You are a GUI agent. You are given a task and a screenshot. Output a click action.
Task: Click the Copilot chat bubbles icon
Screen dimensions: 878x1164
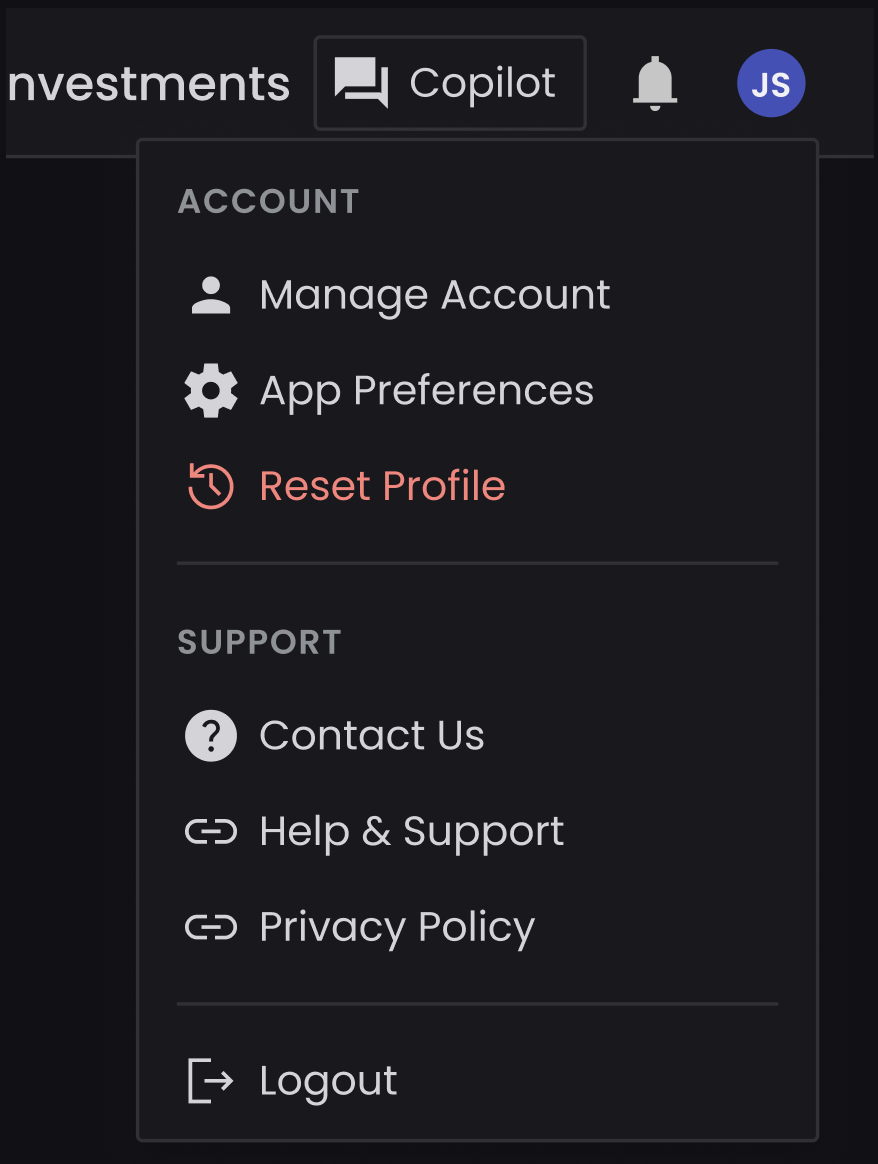(x=361, y=82)
